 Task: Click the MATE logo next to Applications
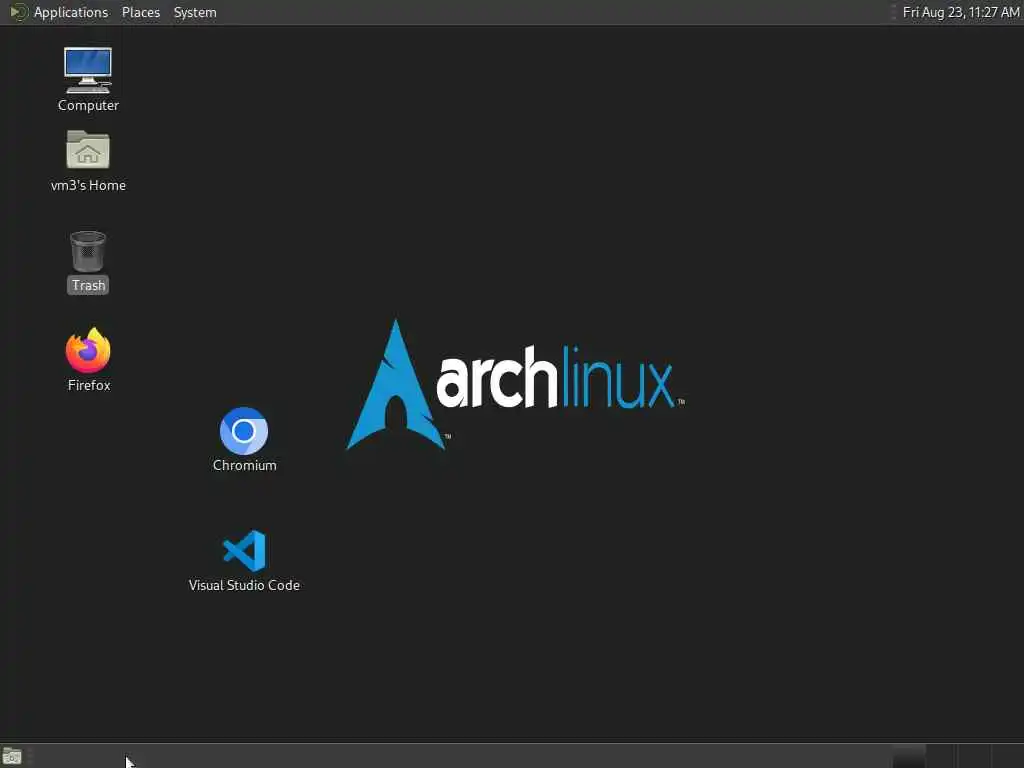point(18,12)
